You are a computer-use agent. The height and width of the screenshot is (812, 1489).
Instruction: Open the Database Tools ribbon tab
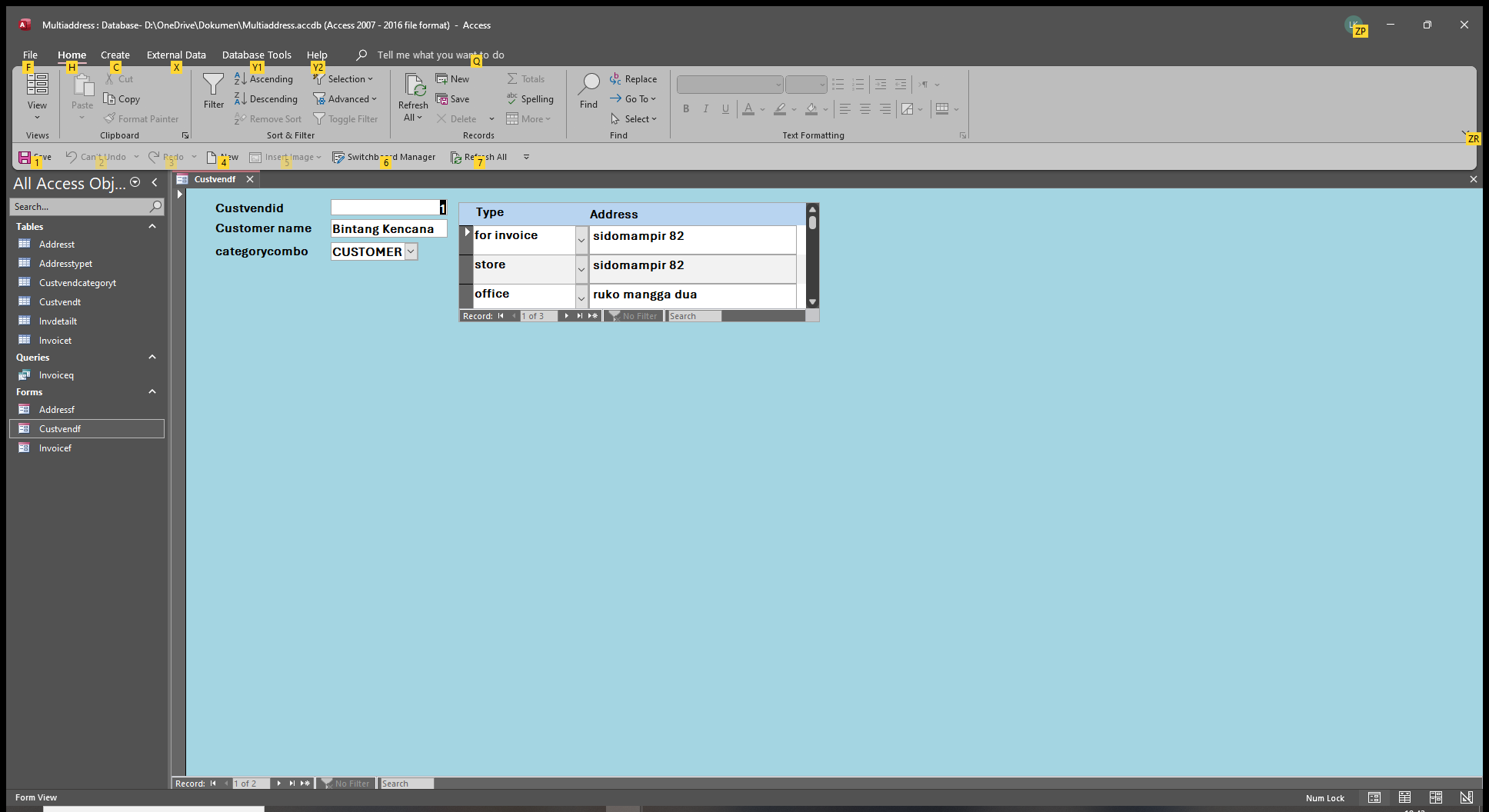click(256, 55)
